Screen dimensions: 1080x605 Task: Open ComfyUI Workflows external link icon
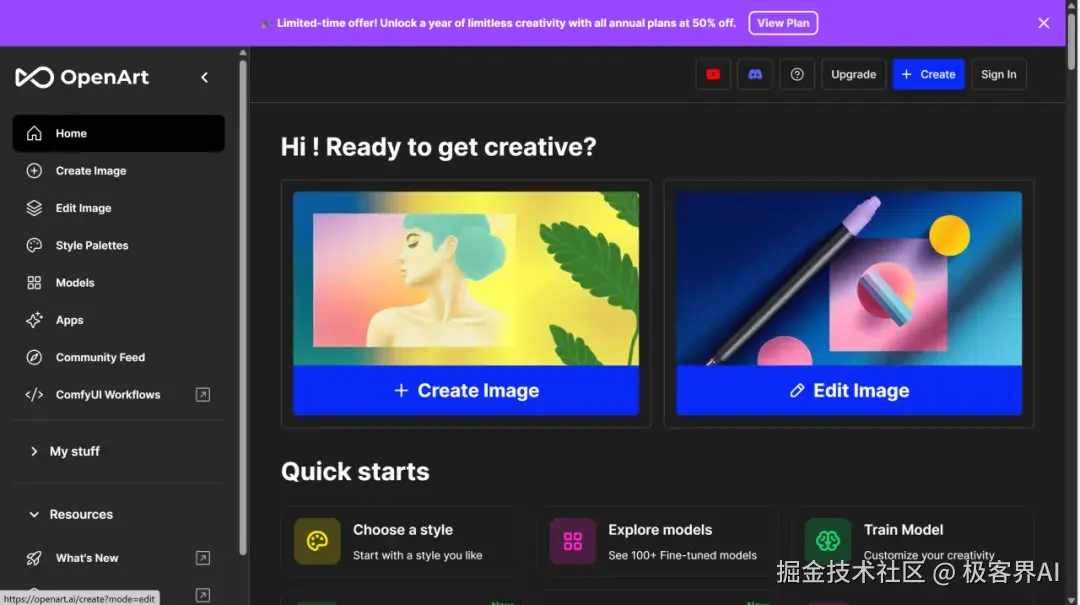tap(202, 394)
